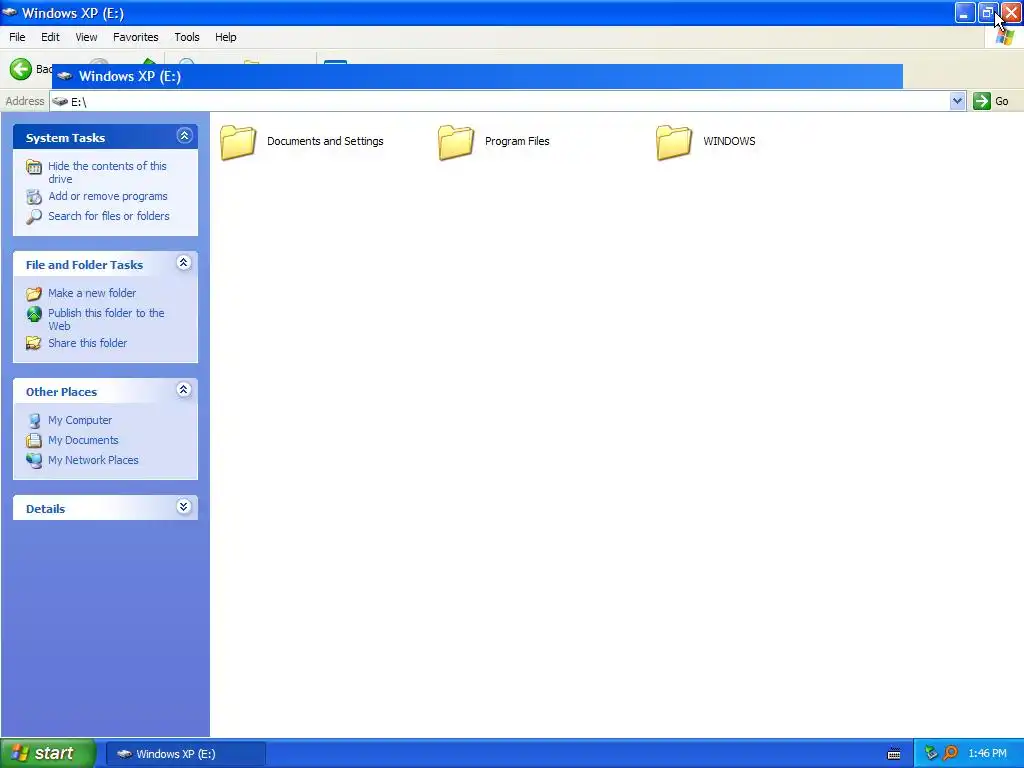Click the Program Files folder name
This screenshot has height=768, width=1024.
pos(517,141)
